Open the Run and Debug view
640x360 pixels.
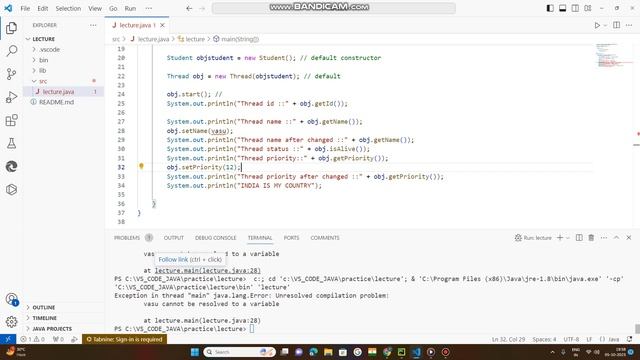(11, 97)
